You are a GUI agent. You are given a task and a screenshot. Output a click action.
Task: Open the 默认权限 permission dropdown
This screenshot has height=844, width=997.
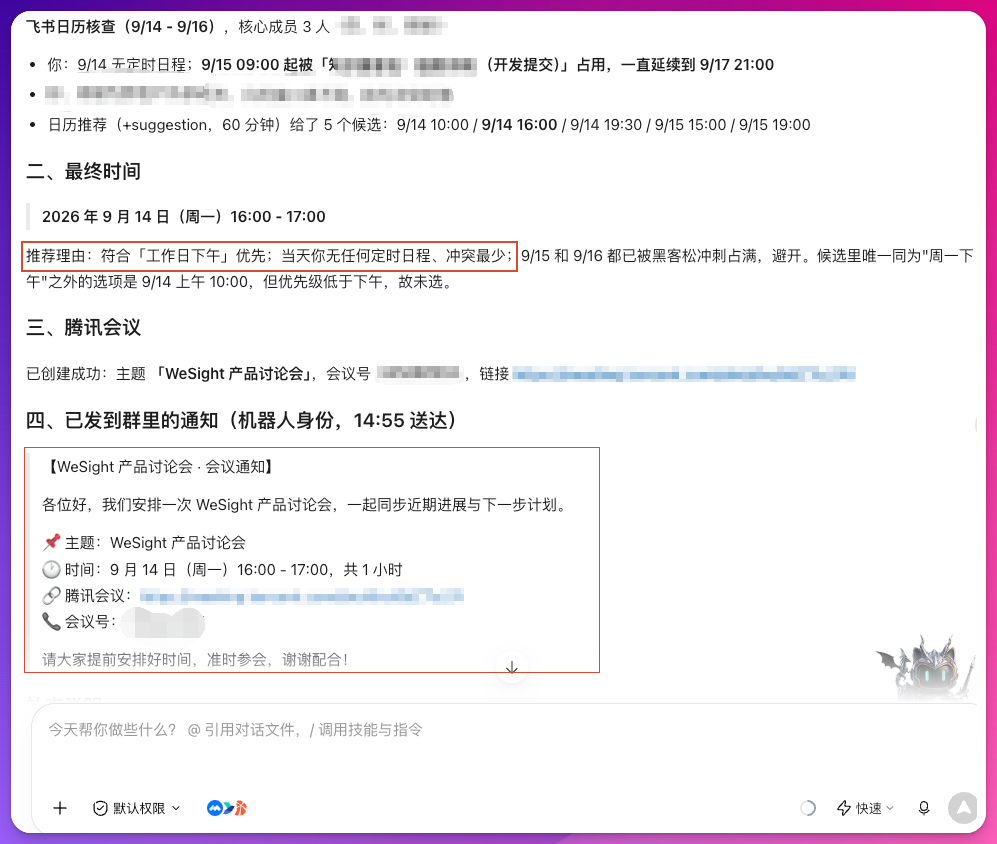137,808
